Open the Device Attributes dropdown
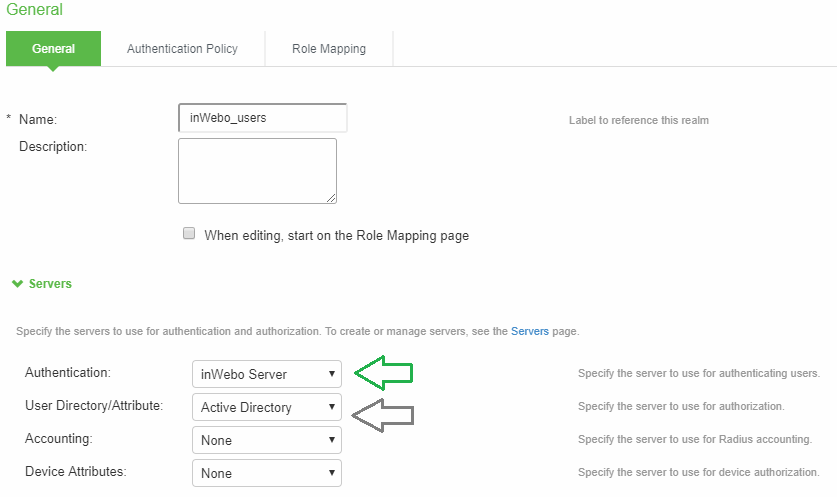Viewport: 837px width, 497px height. point(266,473)
